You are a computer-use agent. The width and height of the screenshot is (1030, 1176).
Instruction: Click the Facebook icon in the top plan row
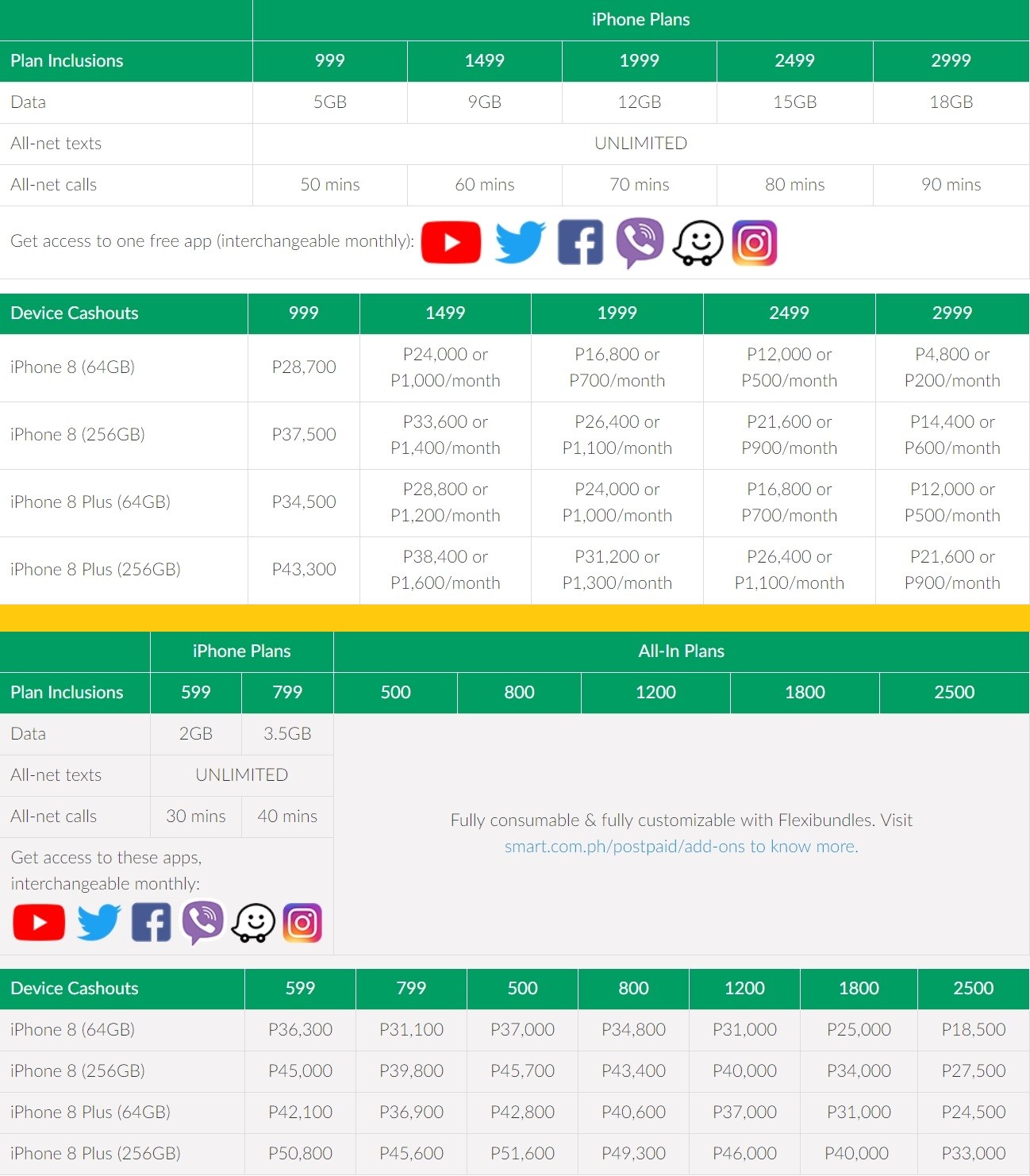580,242
